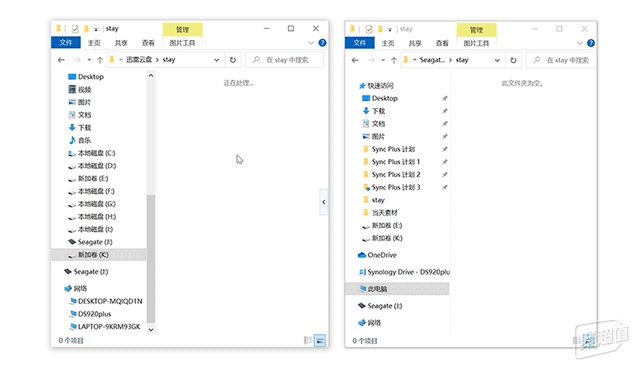Expand the ribbon chevron in left window
The width and height of the screenshot is (640, 370).
[311, 43]
